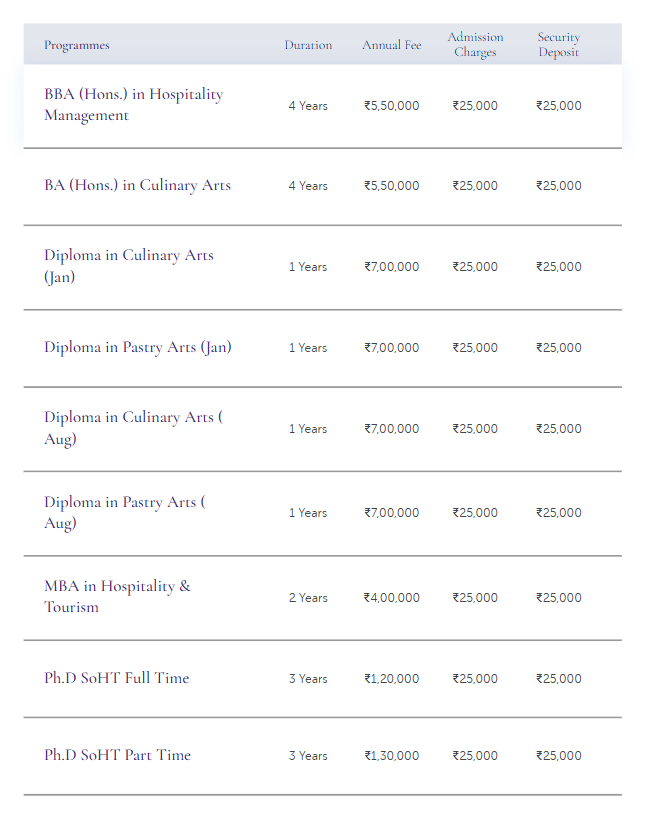Select Diploma in Culinary Arts (Jan) row title

(x=128, y=266)
